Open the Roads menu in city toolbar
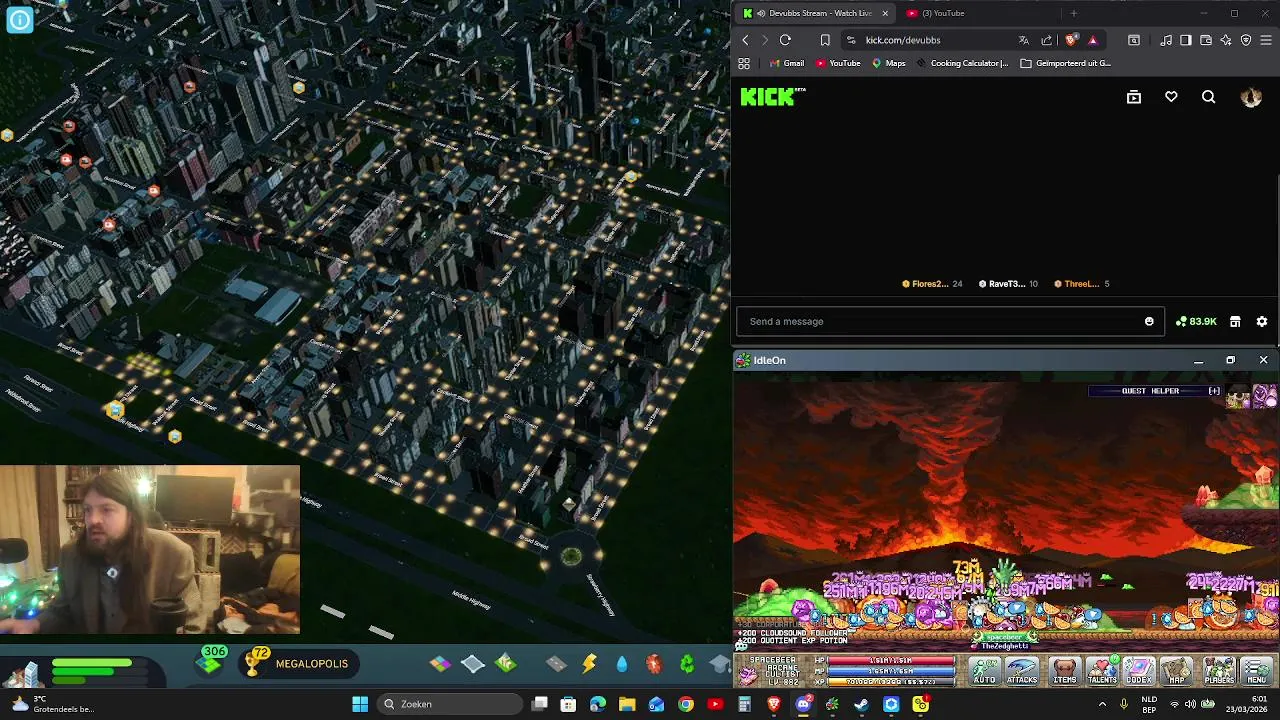This screenshot has width=1280, height=720. (x=556, y=664)
